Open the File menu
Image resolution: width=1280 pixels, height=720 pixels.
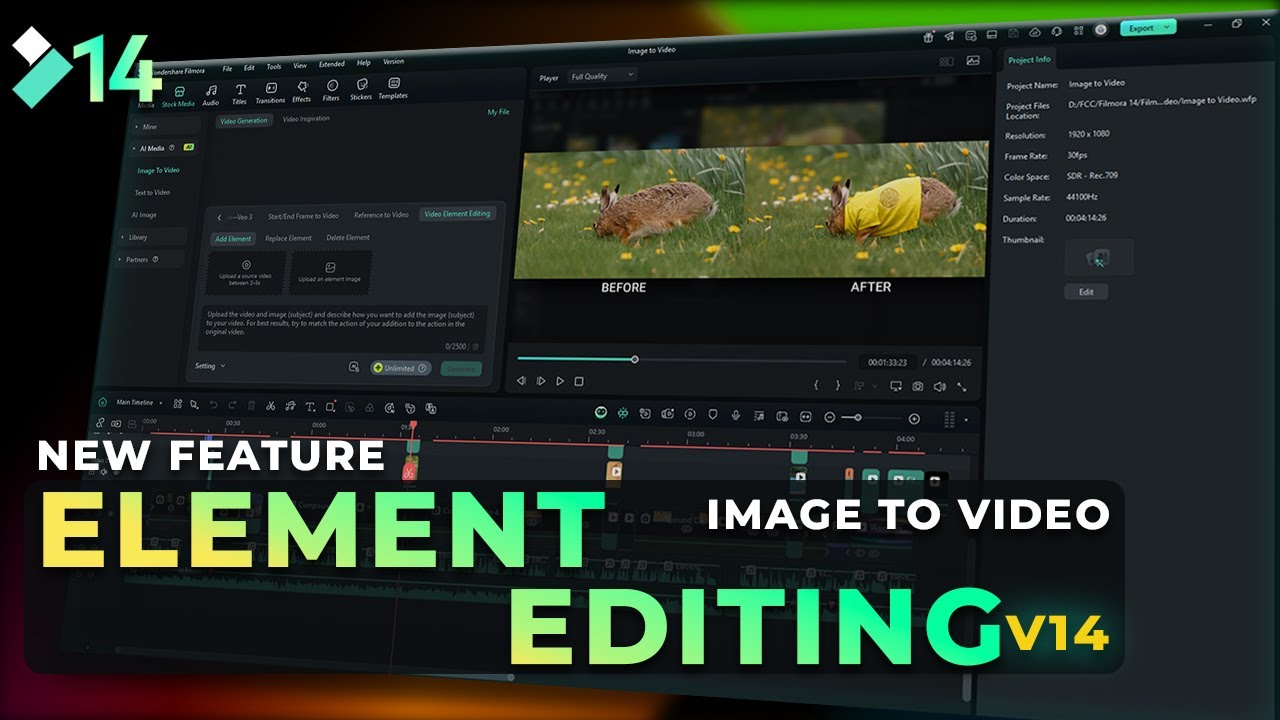(x=227, y=68)
